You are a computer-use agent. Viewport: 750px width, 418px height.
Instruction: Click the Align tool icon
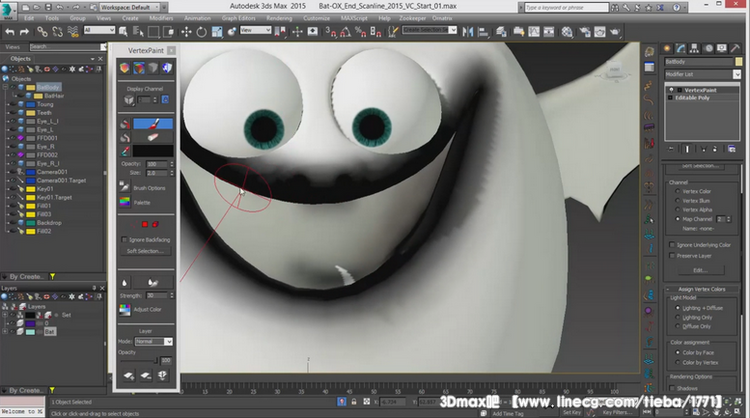[x=484, y=32]
